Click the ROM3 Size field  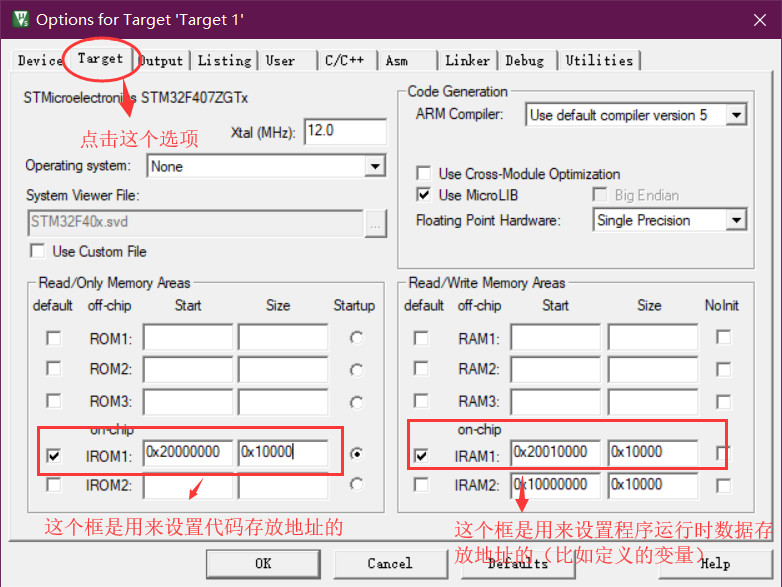click(283, 402)
